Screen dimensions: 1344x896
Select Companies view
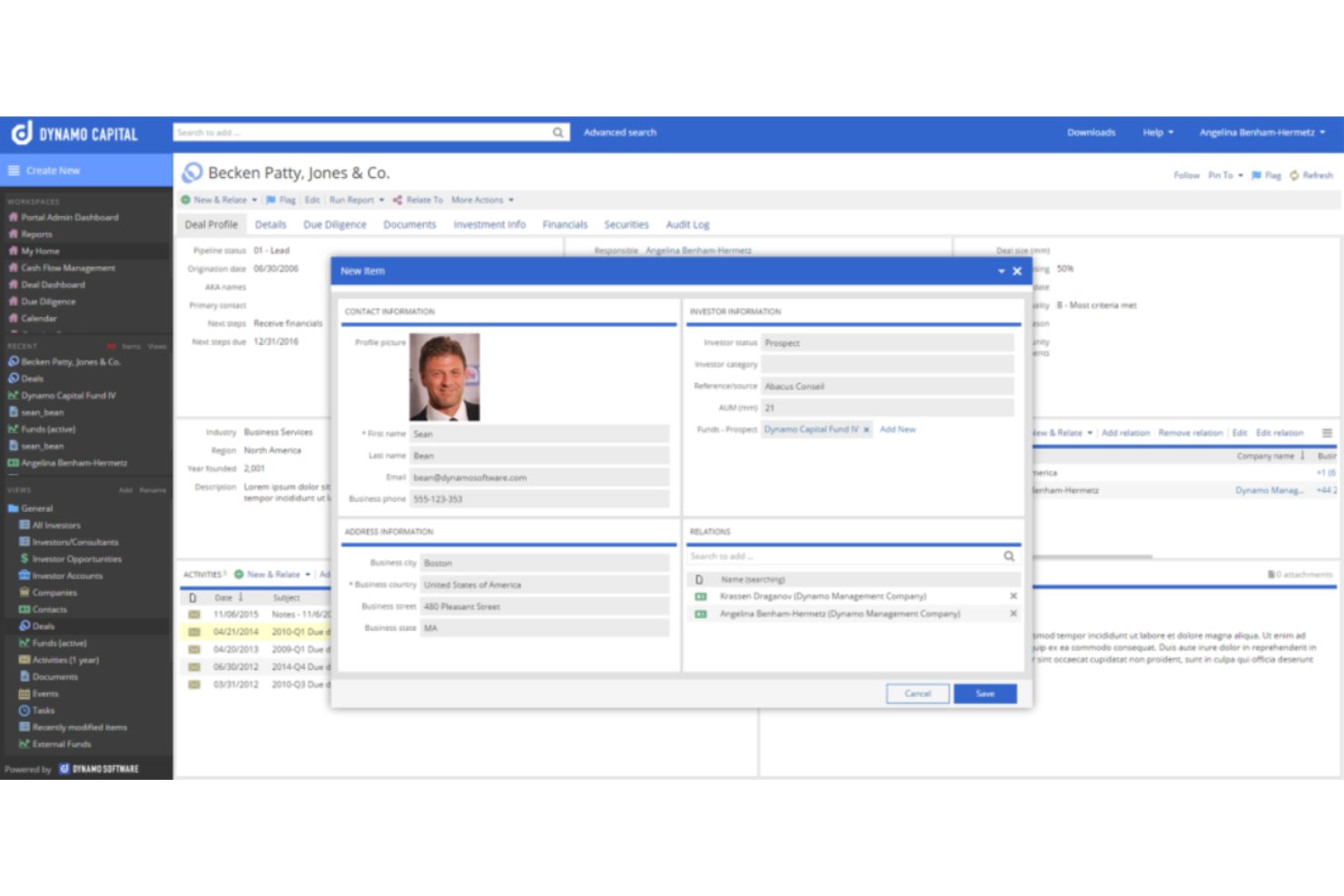tap(54, 593)
